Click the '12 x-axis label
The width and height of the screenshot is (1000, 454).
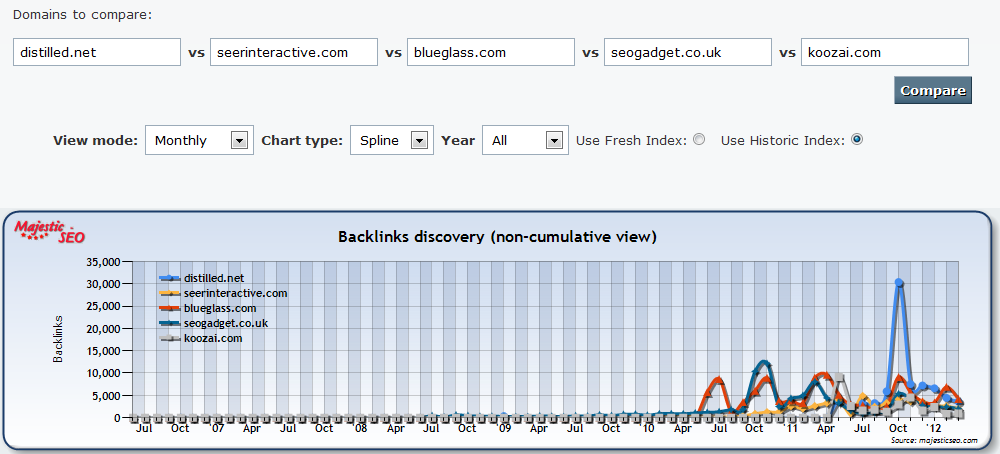tap(934, 428)
